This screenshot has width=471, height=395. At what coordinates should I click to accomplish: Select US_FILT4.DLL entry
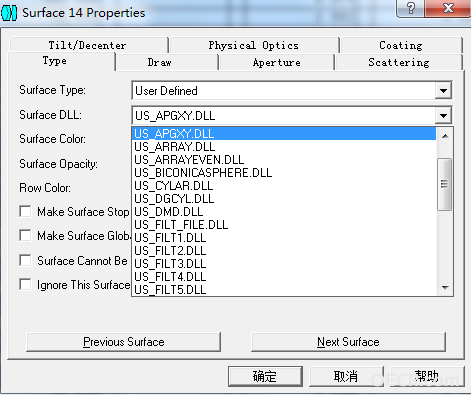coord(284,277)
